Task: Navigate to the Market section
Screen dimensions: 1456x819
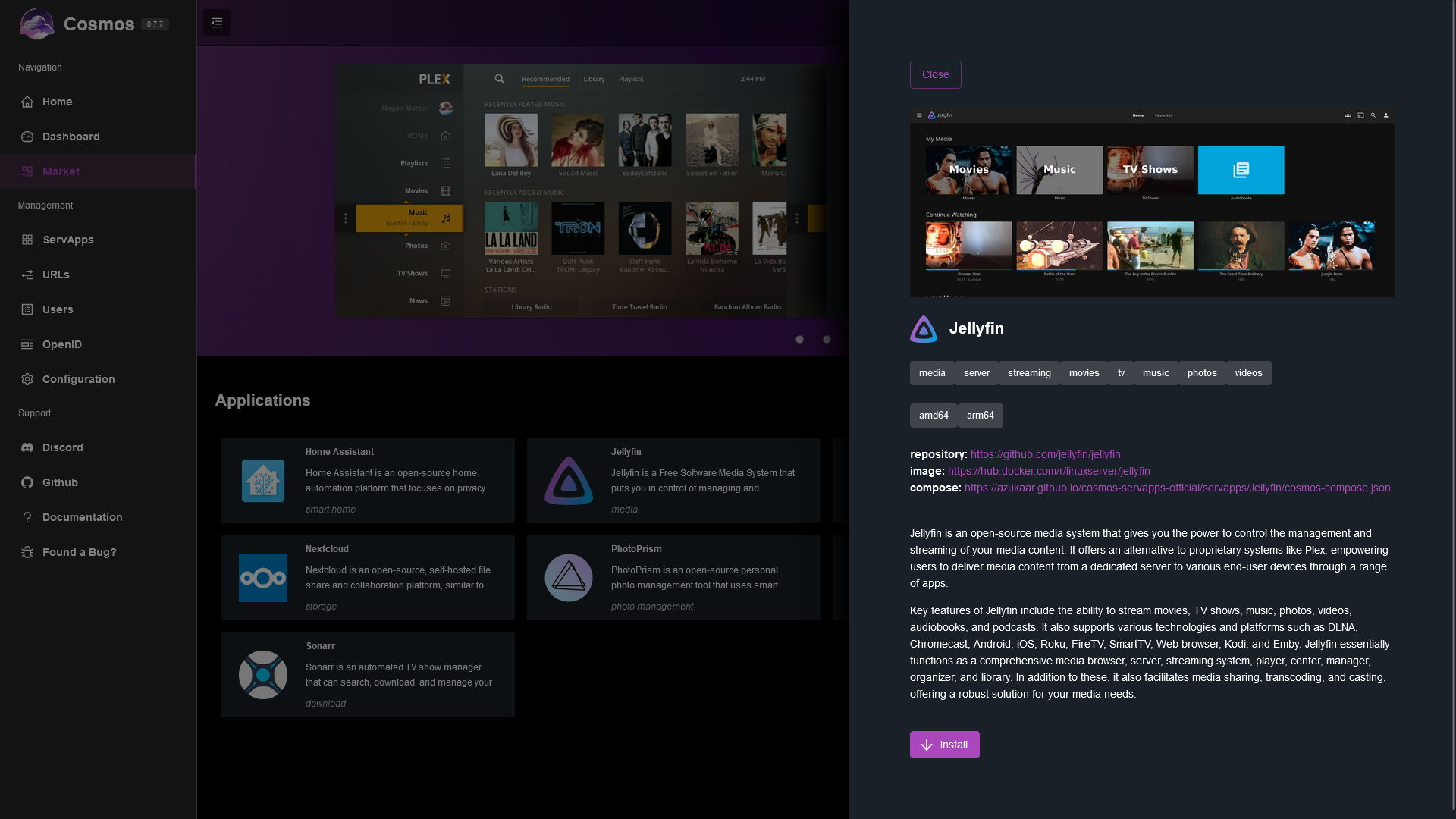Action: (x=61, y=171)
